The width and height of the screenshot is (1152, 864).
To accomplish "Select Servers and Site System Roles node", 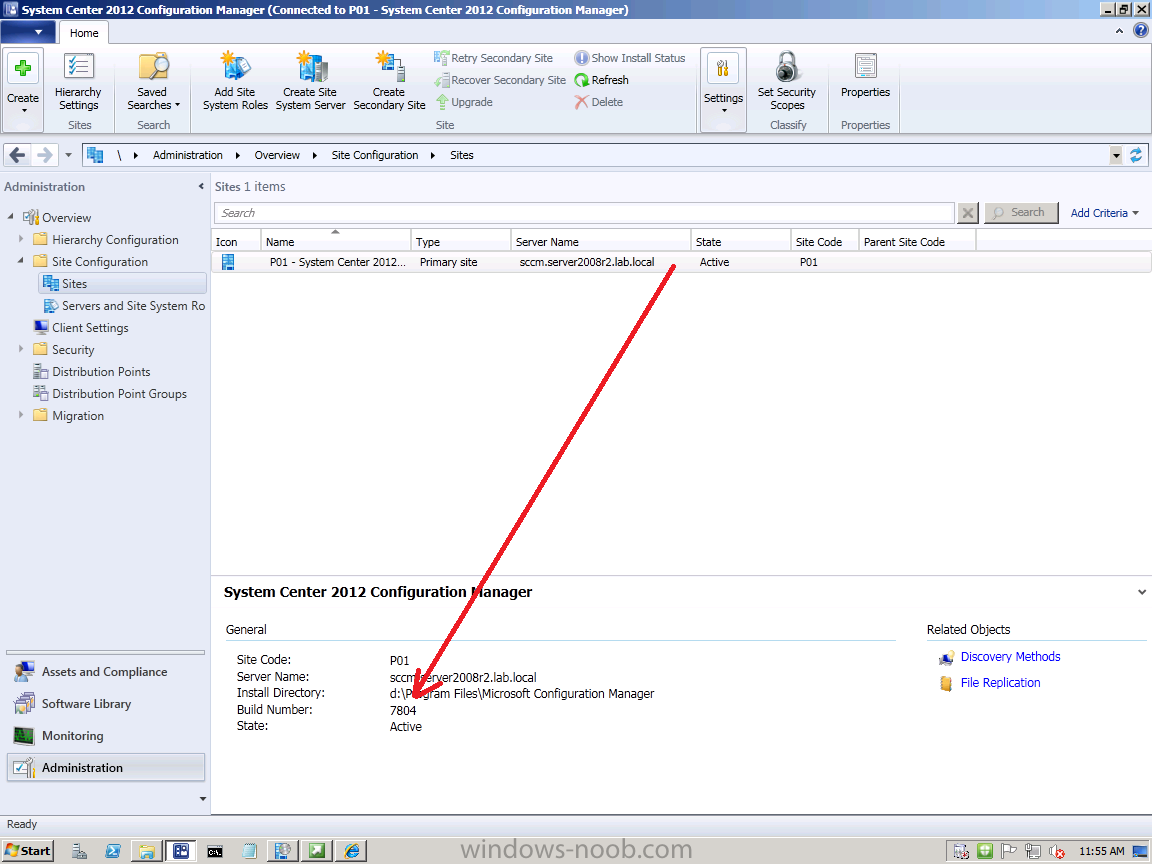I will pos(124,306).
